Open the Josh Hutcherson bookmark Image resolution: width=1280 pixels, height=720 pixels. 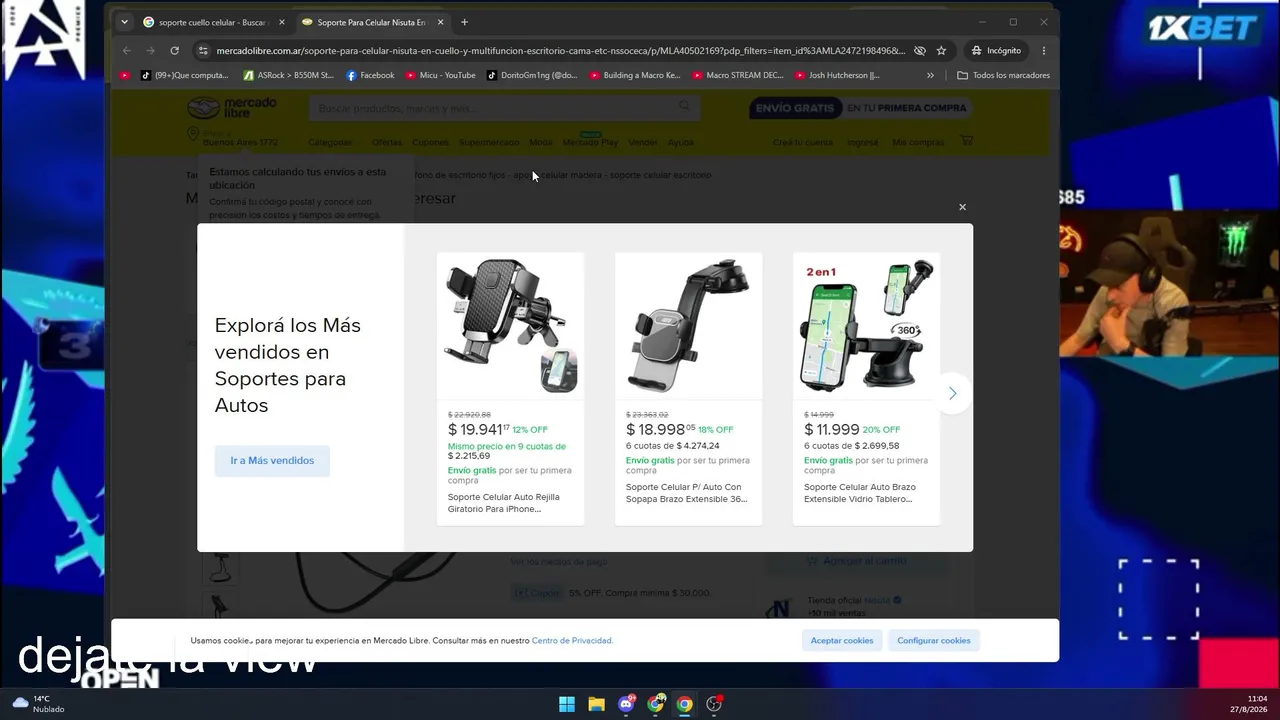pos(838,75)
